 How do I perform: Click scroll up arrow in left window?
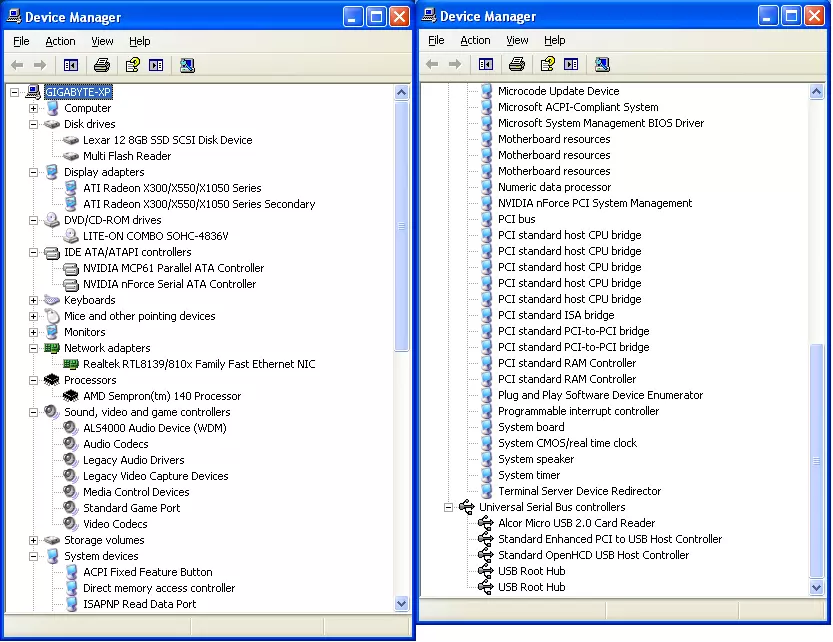coord(402,92)
